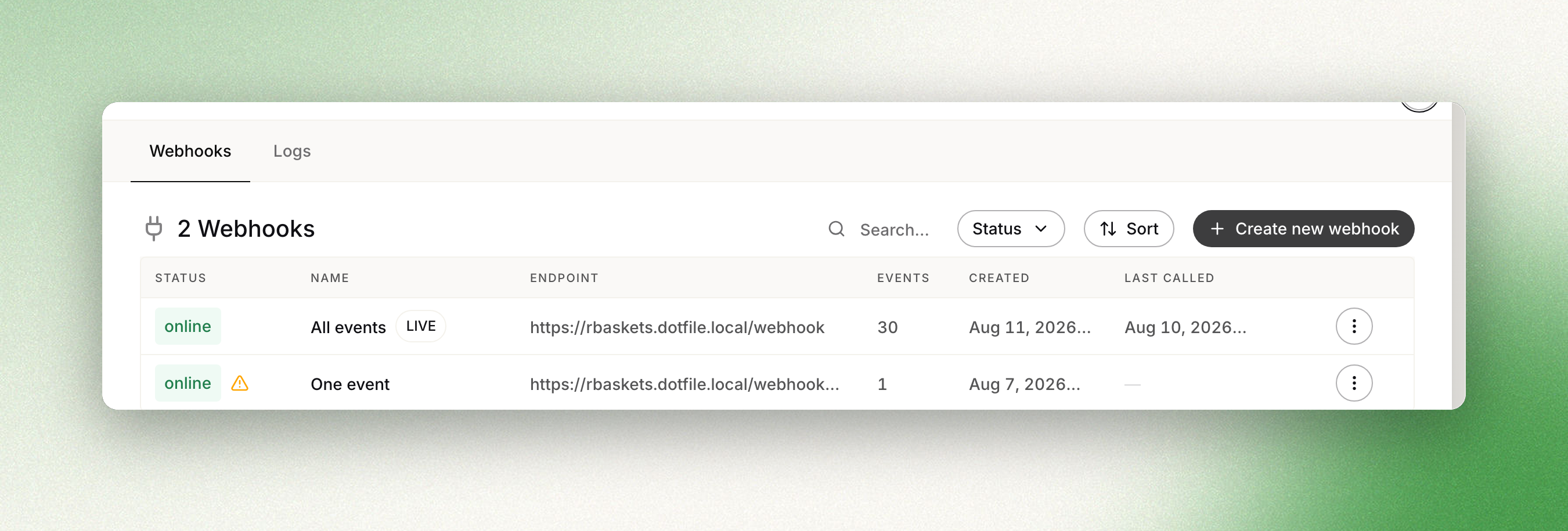Click the LIVE badge on All events
Screen dimensions: 1568x531
tap(421, 326)
